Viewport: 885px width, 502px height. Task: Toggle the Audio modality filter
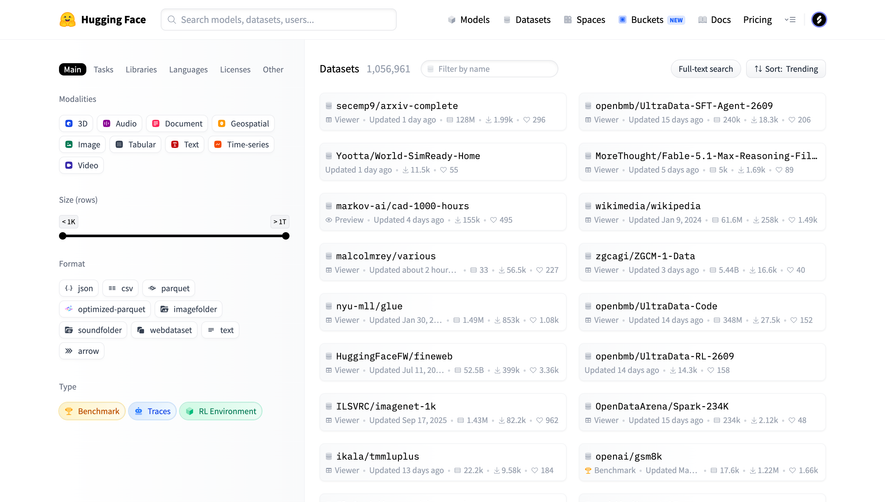coord(120,124)
